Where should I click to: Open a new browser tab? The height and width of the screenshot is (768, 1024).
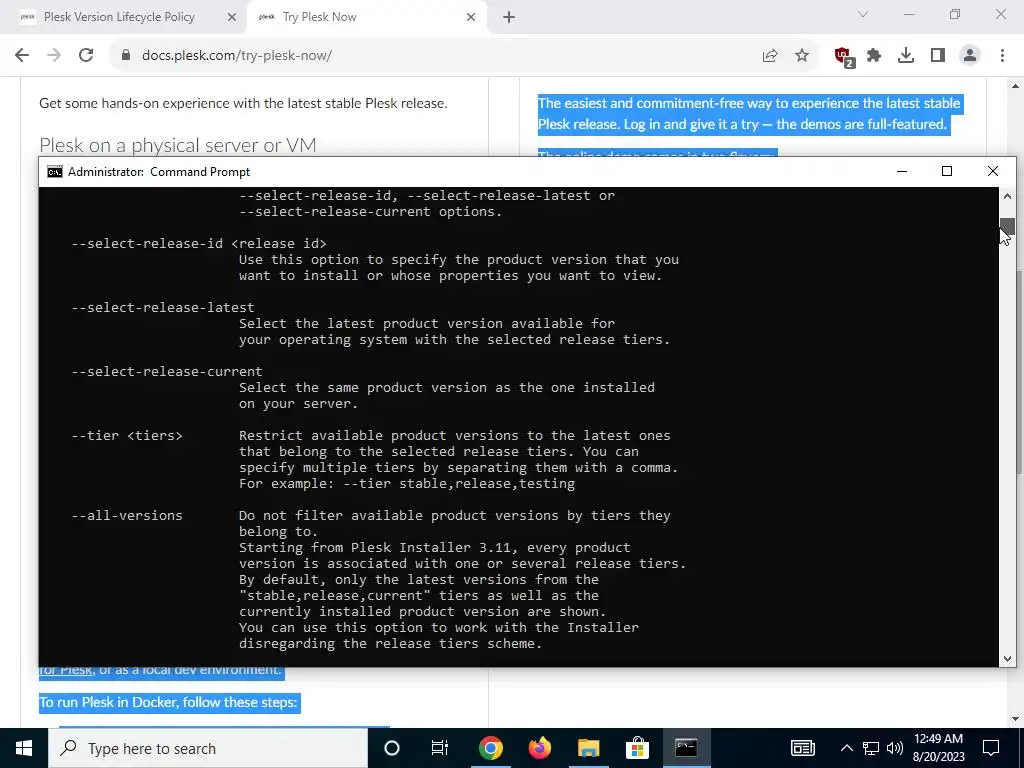tap(509, 18)
